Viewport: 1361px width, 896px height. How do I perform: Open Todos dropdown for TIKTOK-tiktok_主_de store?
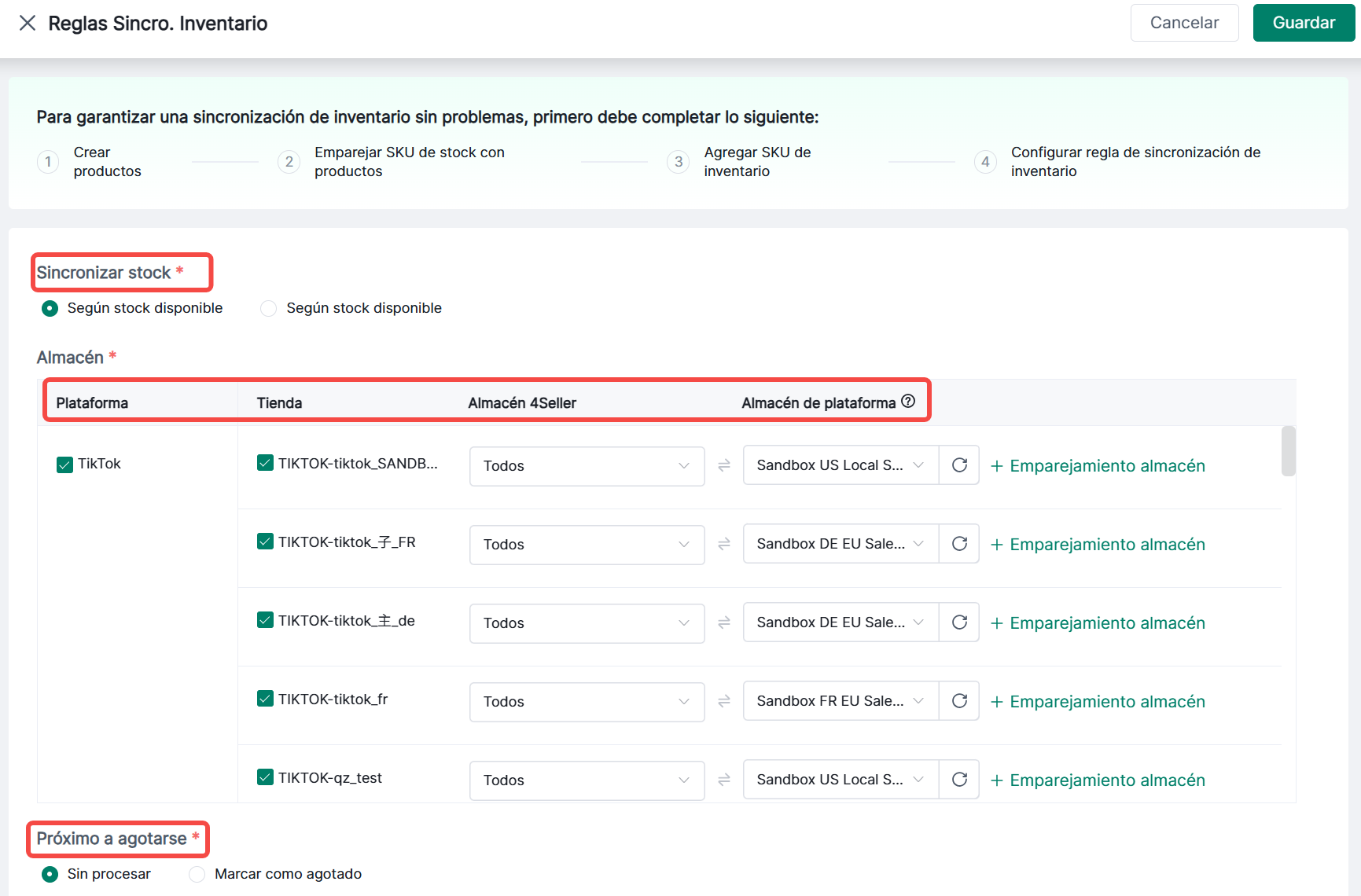(587, 622)
